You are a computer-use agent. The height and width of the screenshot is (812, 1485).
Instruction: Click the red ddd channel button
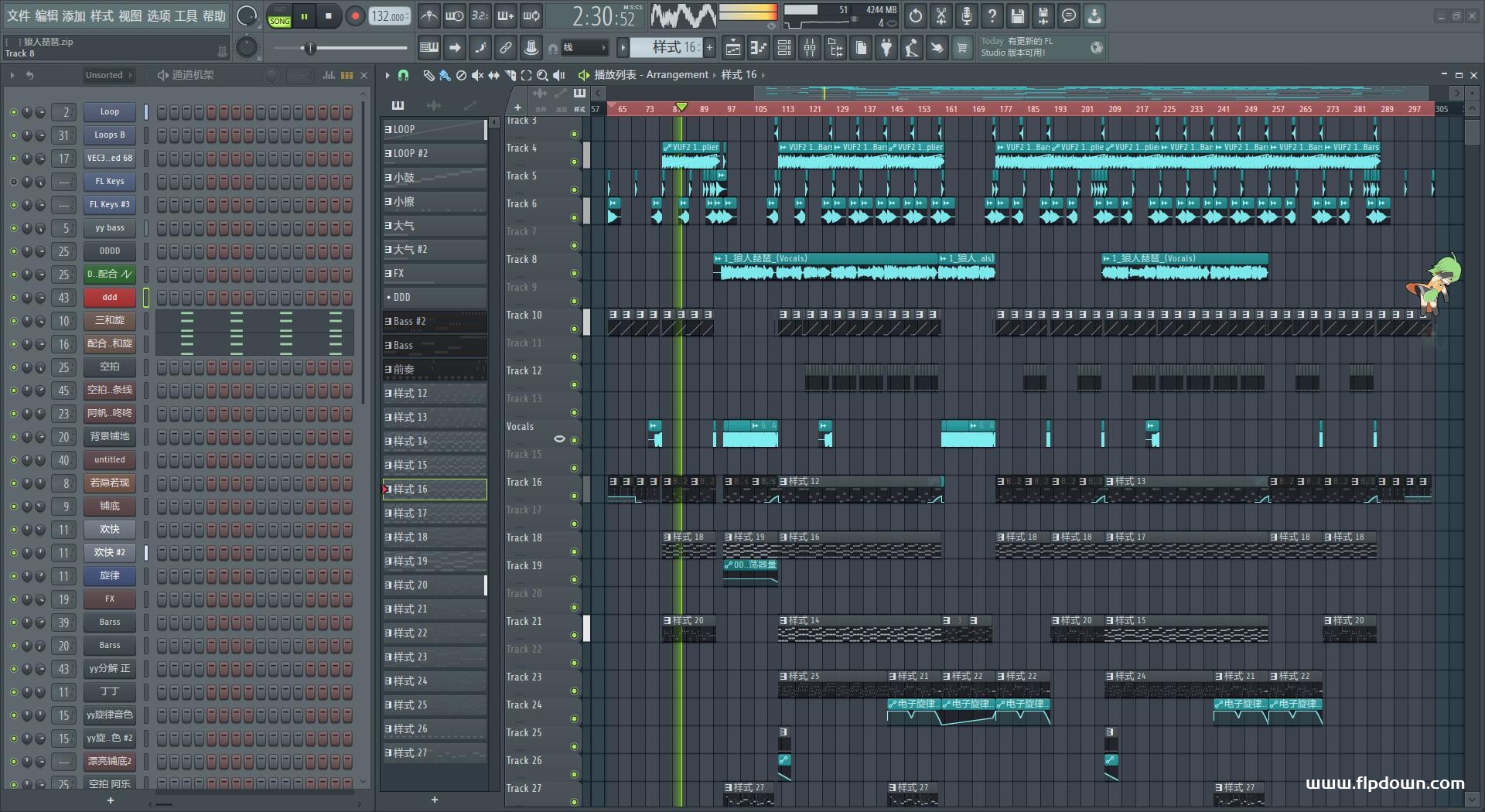(x=110, y=298)
